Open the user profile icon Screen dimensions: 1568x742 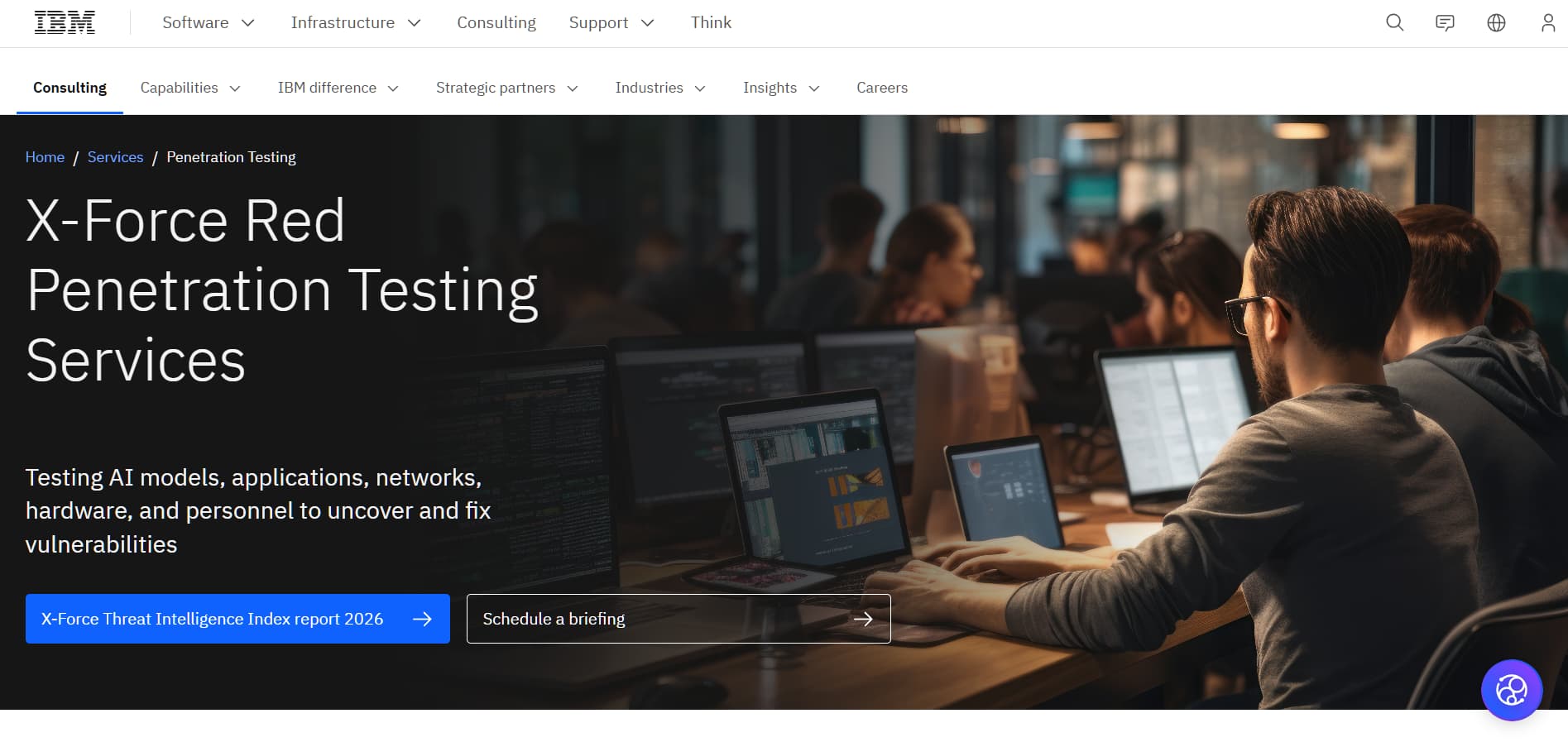[1547, 22]
